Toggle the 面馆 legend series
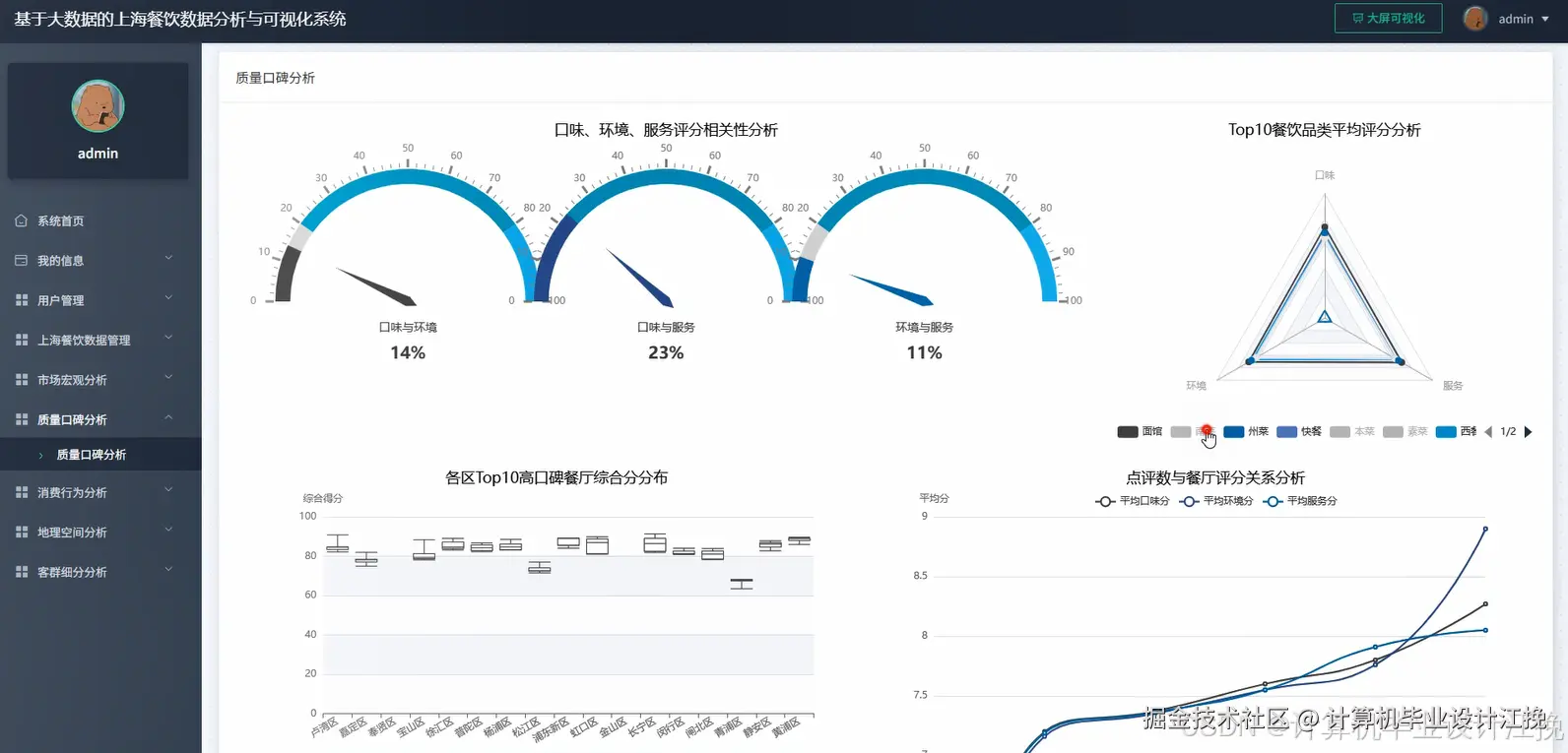 point(1141,432)
